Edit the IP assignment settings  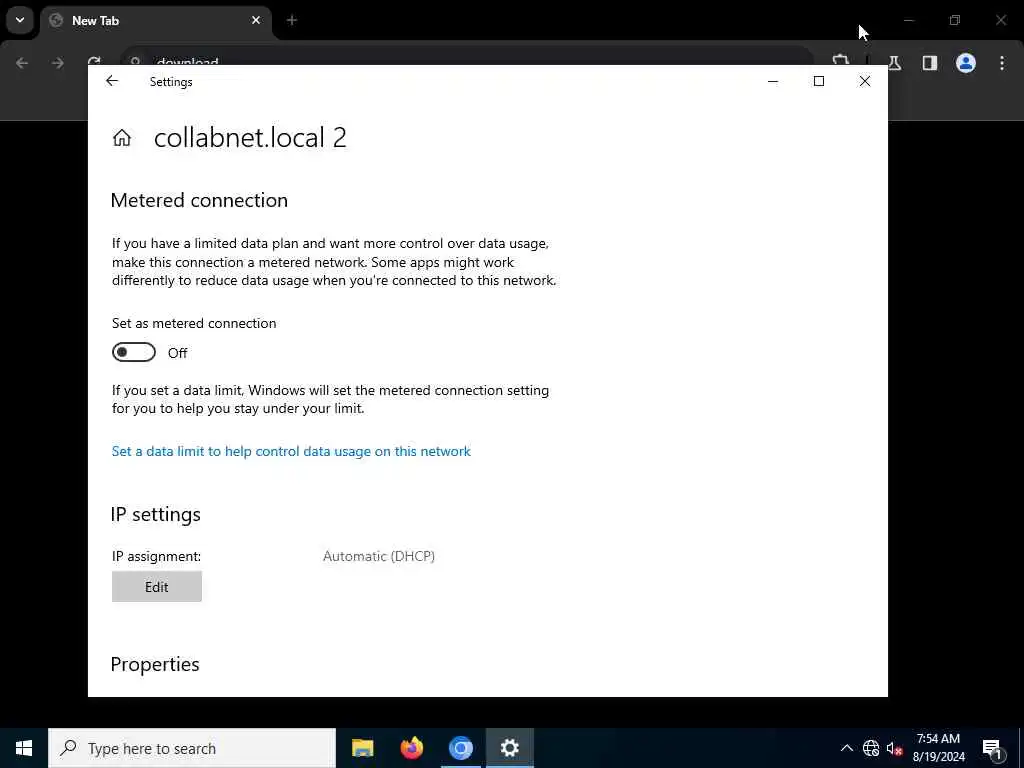[x=157, y=586]
